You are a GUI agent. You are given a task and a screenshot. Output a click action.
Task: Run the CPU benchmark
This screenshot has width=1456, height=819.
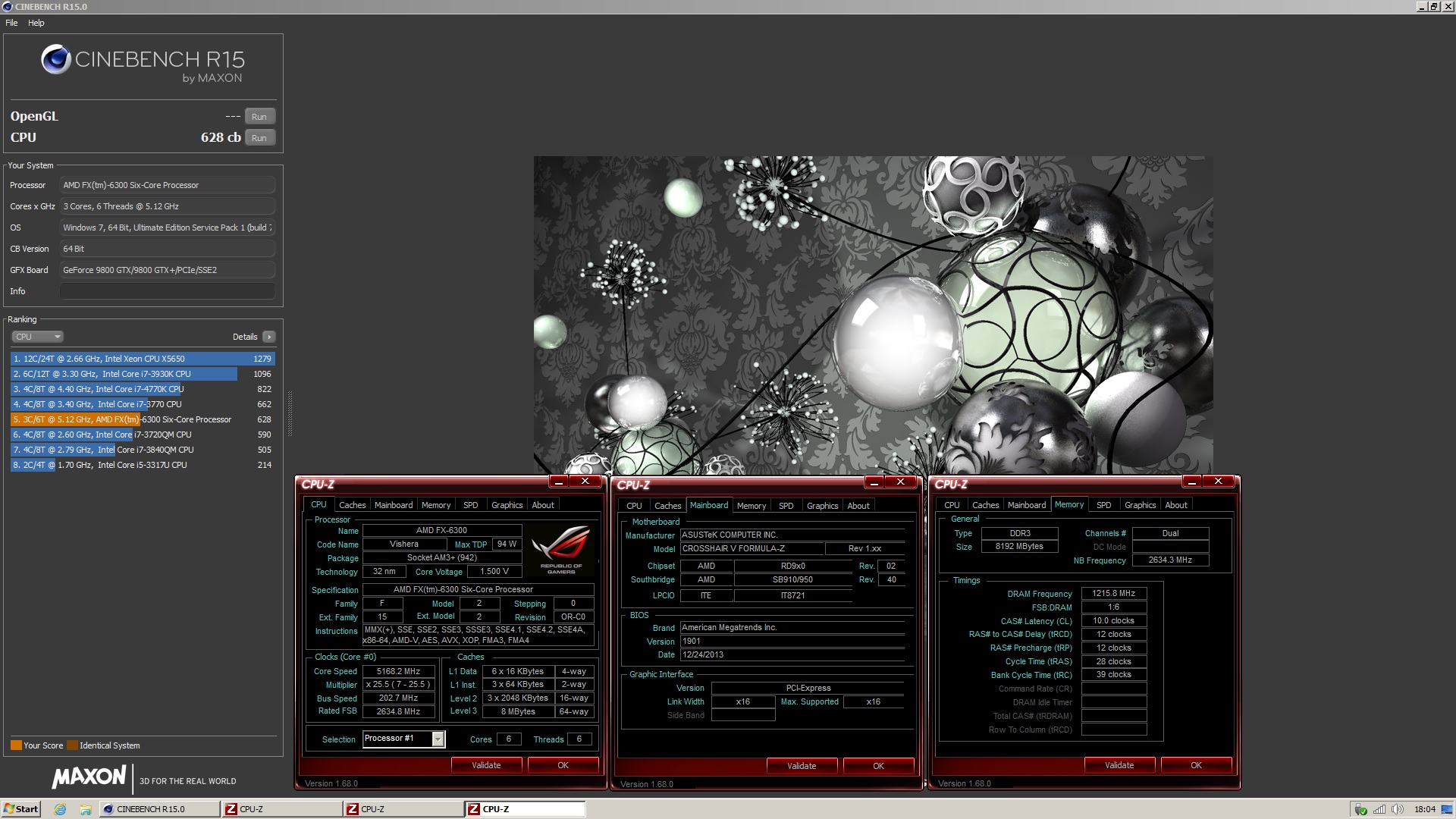tap(259, 138)
